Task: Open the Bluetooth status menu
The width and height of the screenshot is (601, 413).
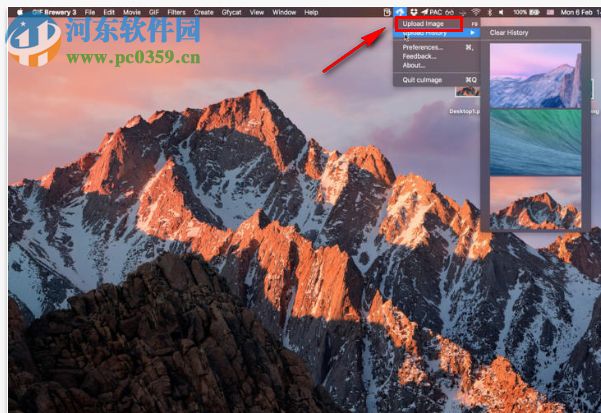Action: 489,12
